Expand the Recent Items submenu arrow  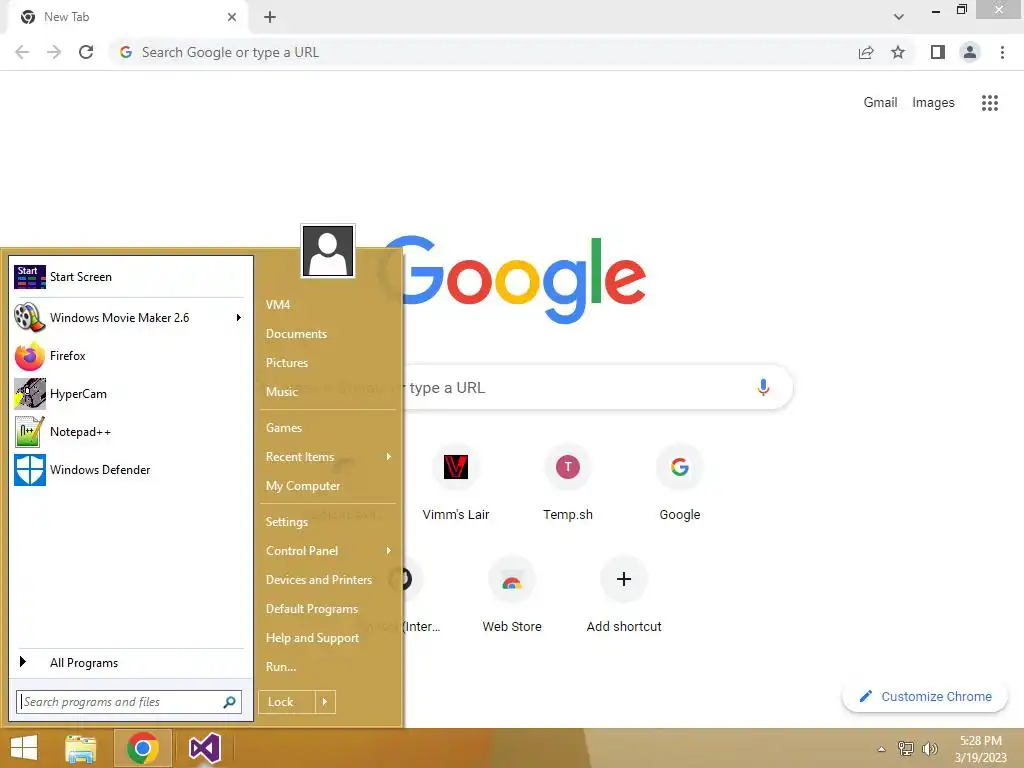(x=389, y=456)
